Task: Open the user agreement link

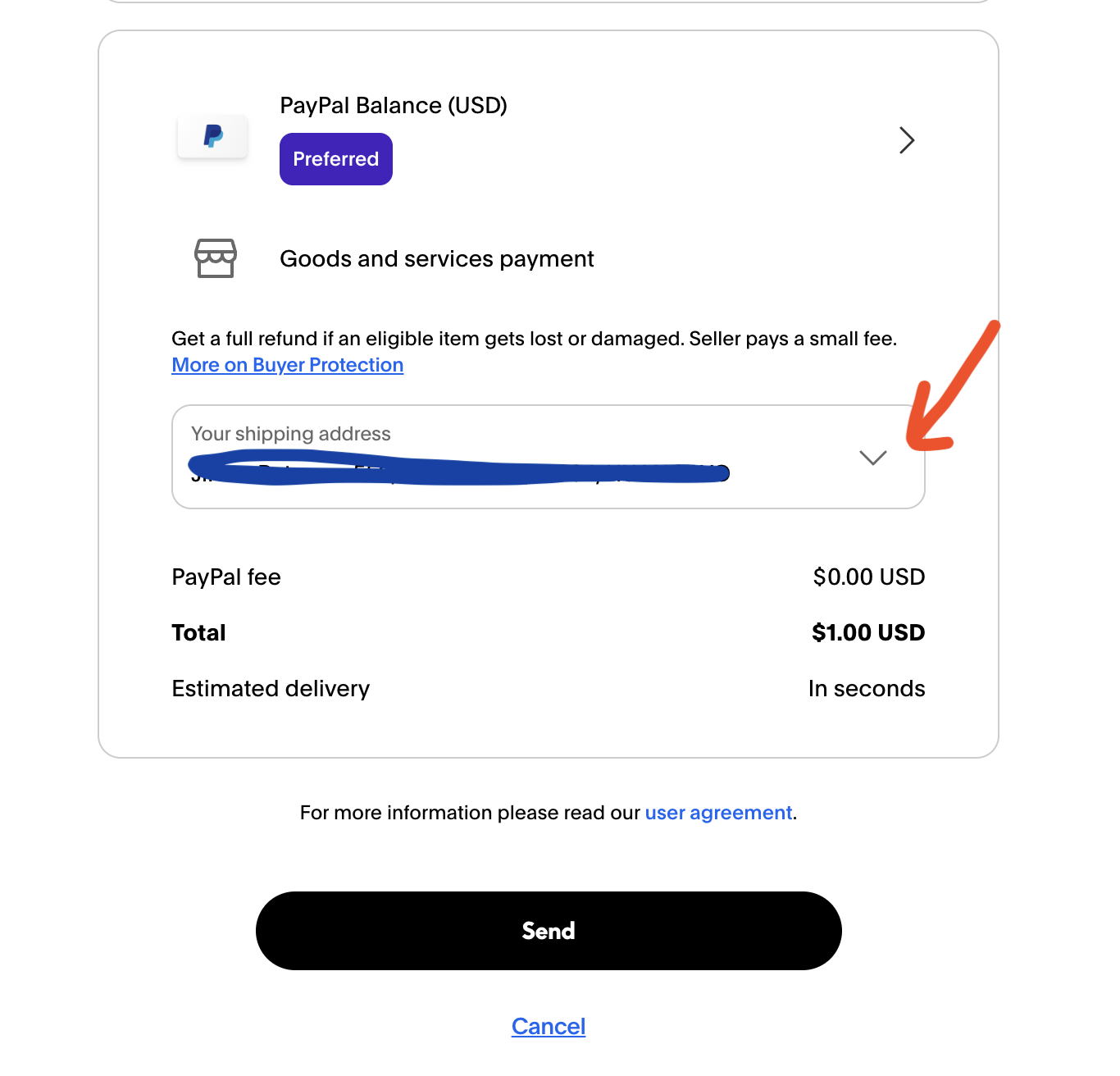Action: [x=717, y=812]
